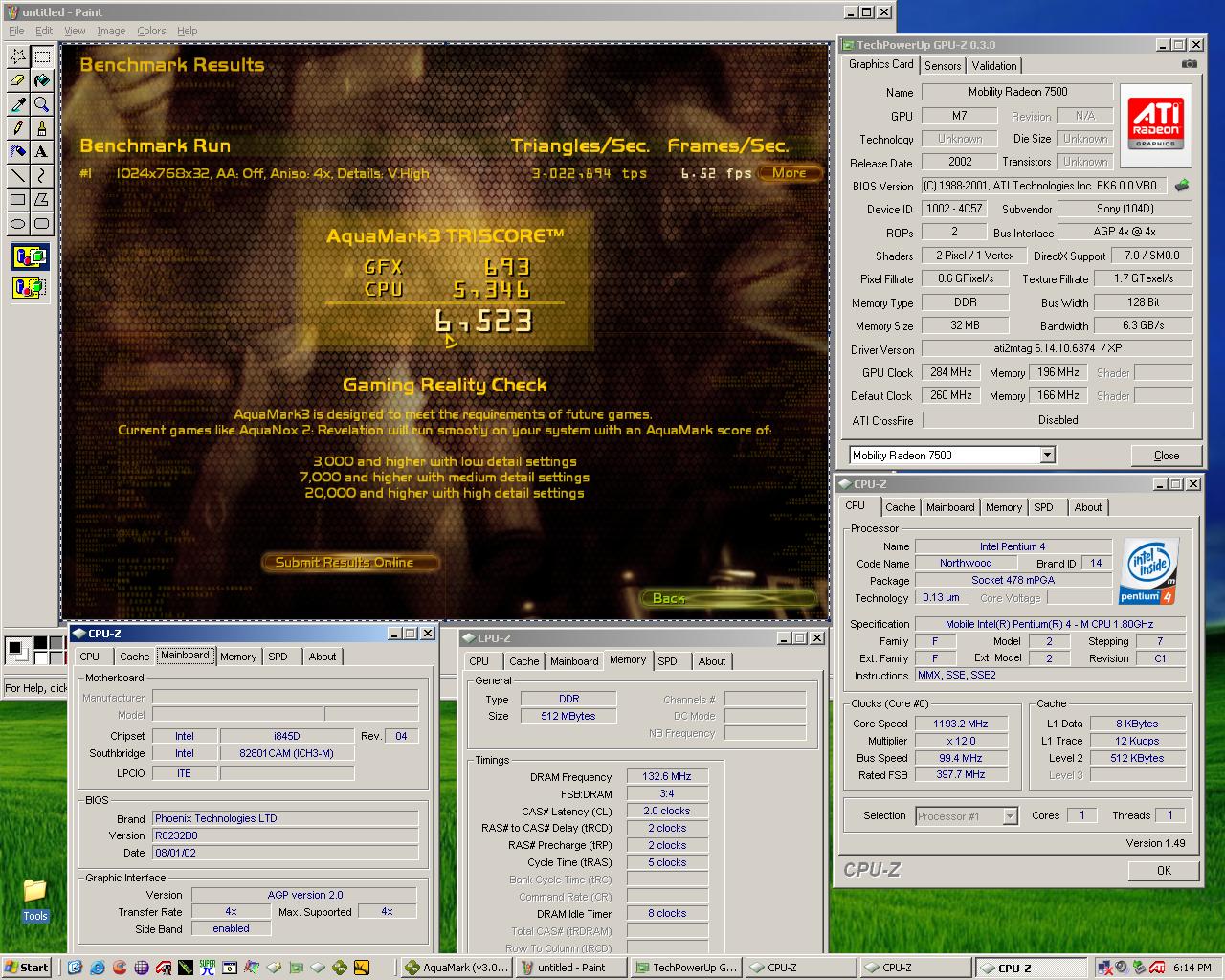Switch to the Validation tab in GPU-Z
Image resolution: width=1225 pixels, height=980 pixels.
994,66
